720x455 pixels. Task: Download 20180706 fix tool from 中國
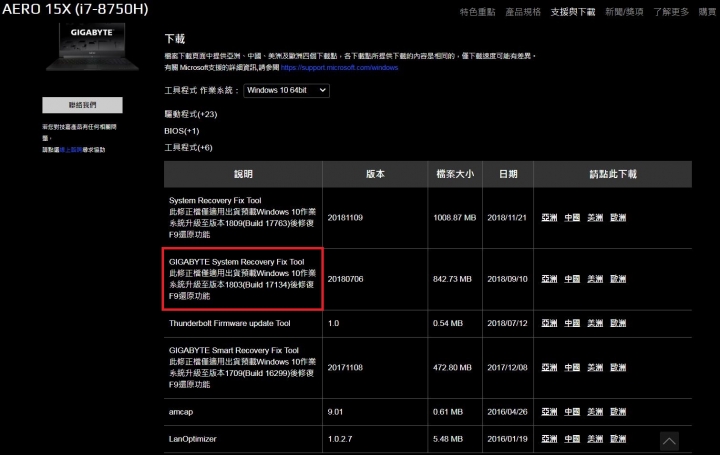click(x=572, y=279)
